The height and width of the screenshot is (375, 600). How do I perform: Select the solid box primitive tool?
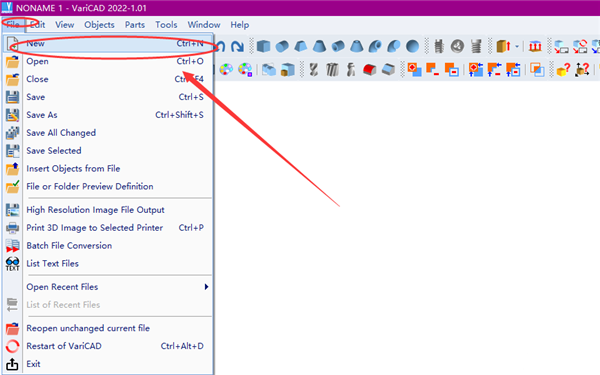tap(263, 47)
